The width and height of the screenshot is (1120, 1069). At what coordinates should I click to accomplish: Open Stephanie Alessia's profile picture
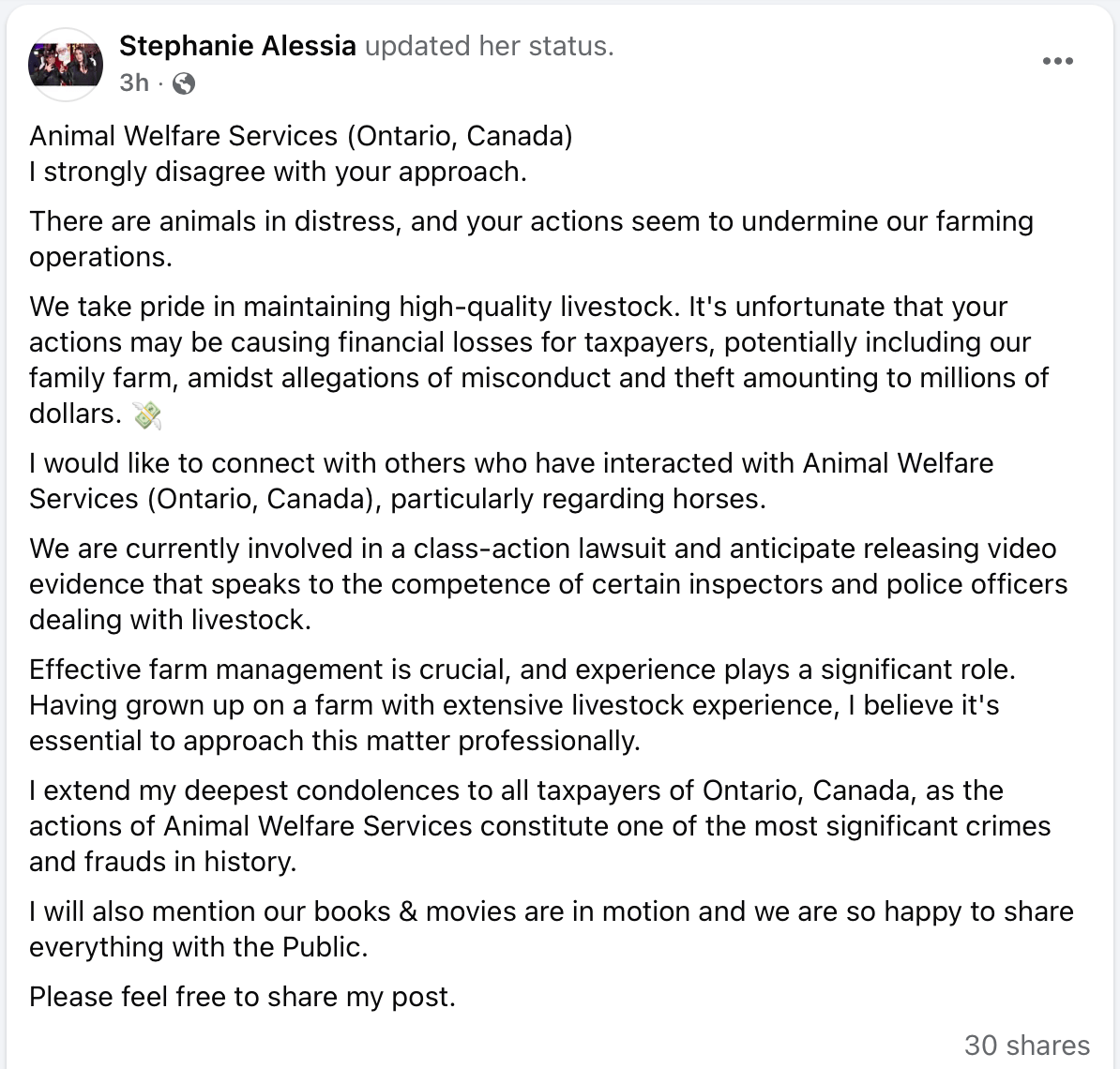(66, 64)
